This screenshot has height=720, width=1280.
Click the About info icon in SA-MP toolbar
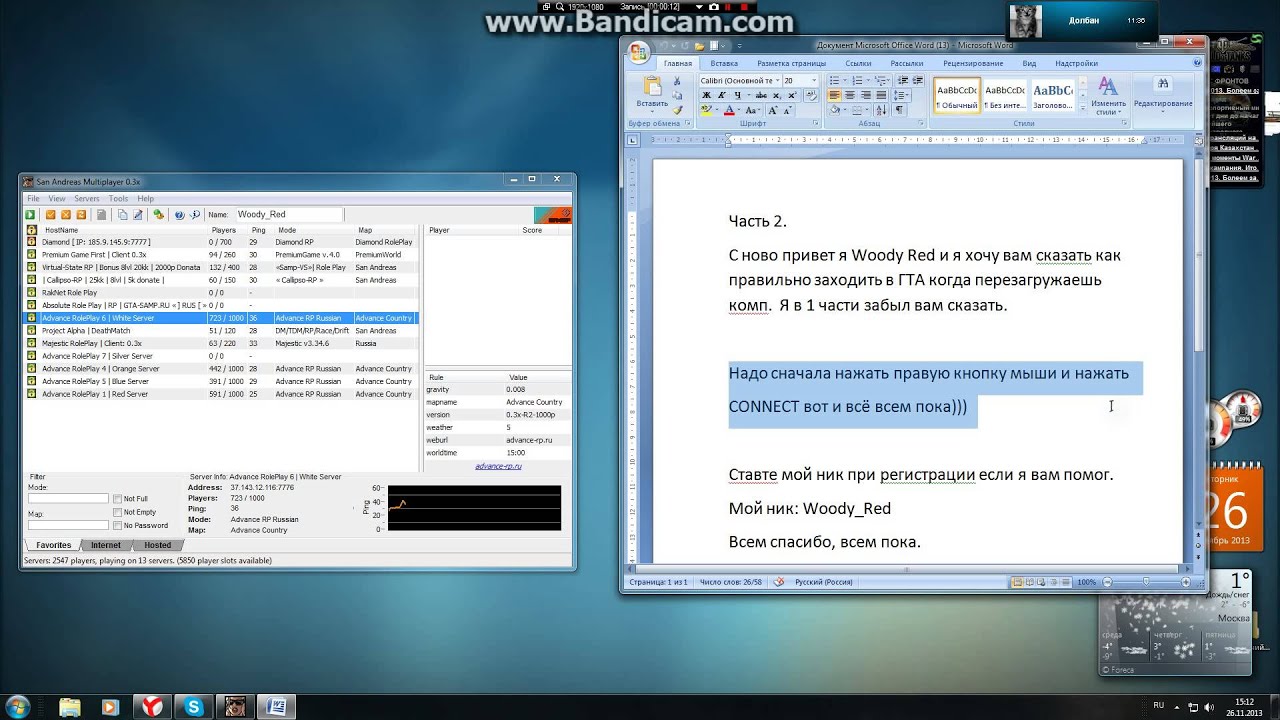(x=195, y=215)
